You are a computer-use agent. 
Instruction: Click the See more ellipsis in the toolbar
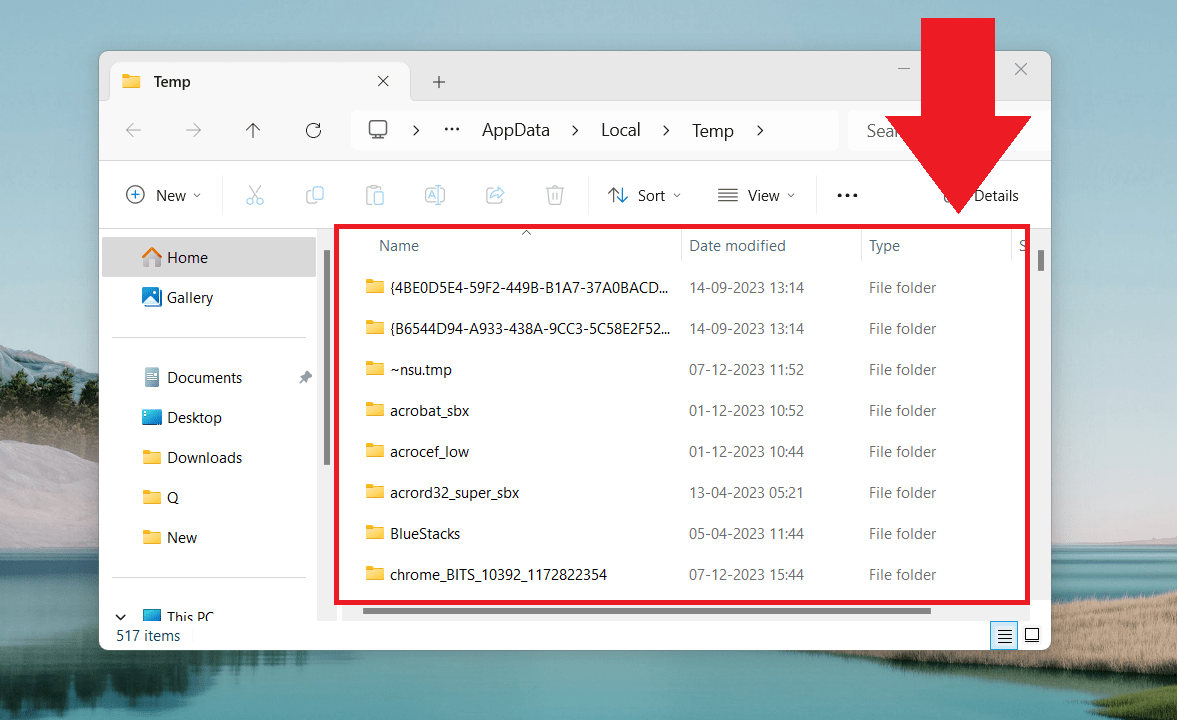[x=847, y=195]
